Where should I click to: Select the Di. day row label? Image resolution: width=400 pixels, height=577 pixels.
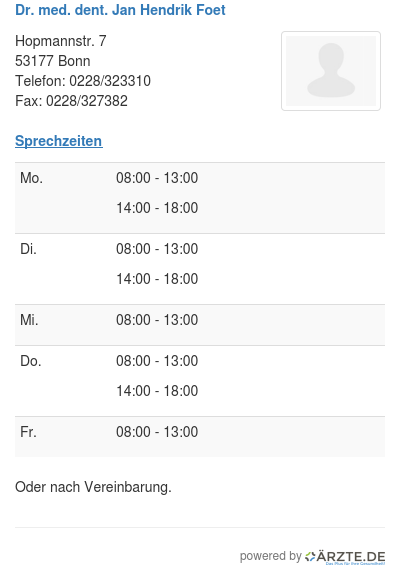(28, 249)
